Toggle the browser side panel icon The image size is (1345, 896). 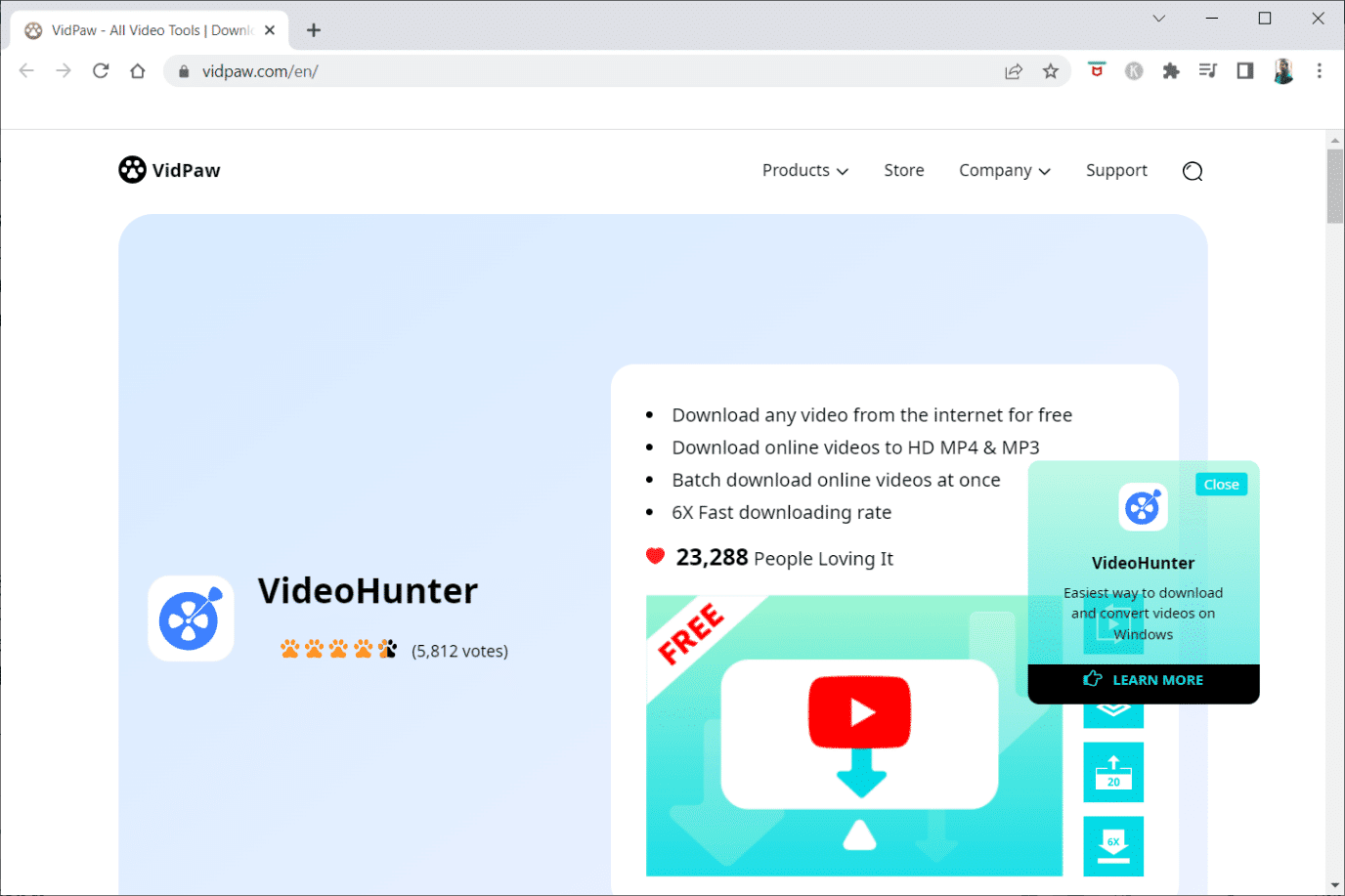(1245, 70)
